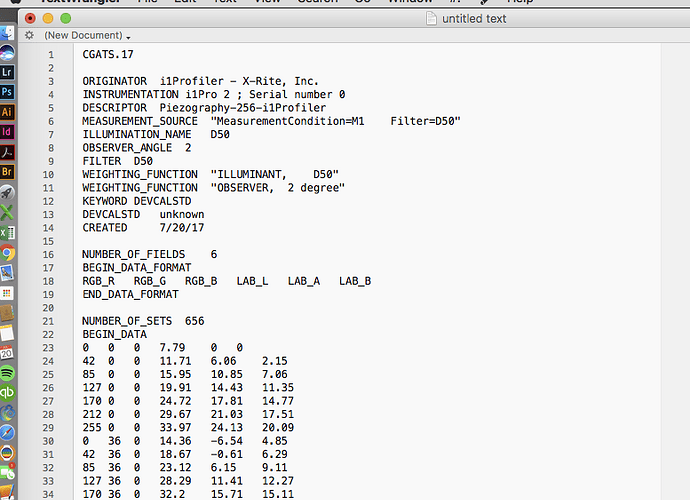This screenshot has width=690, height=500.
Task: Open Safari compass icon in dock
Action: click(7, 433)
